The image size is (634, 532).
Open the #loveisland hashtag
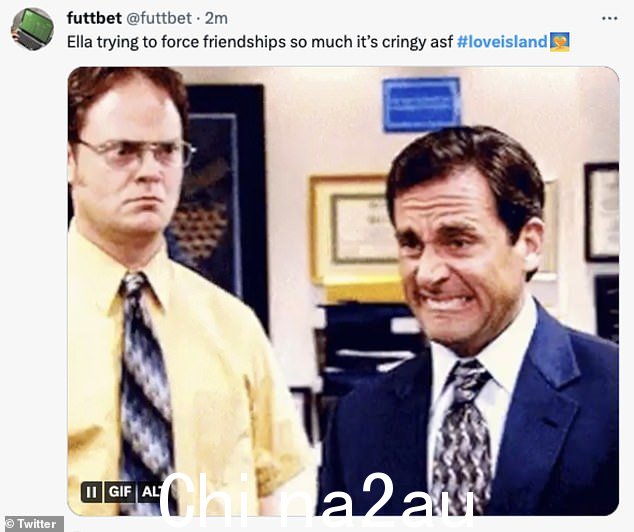[x=502, y=42]
